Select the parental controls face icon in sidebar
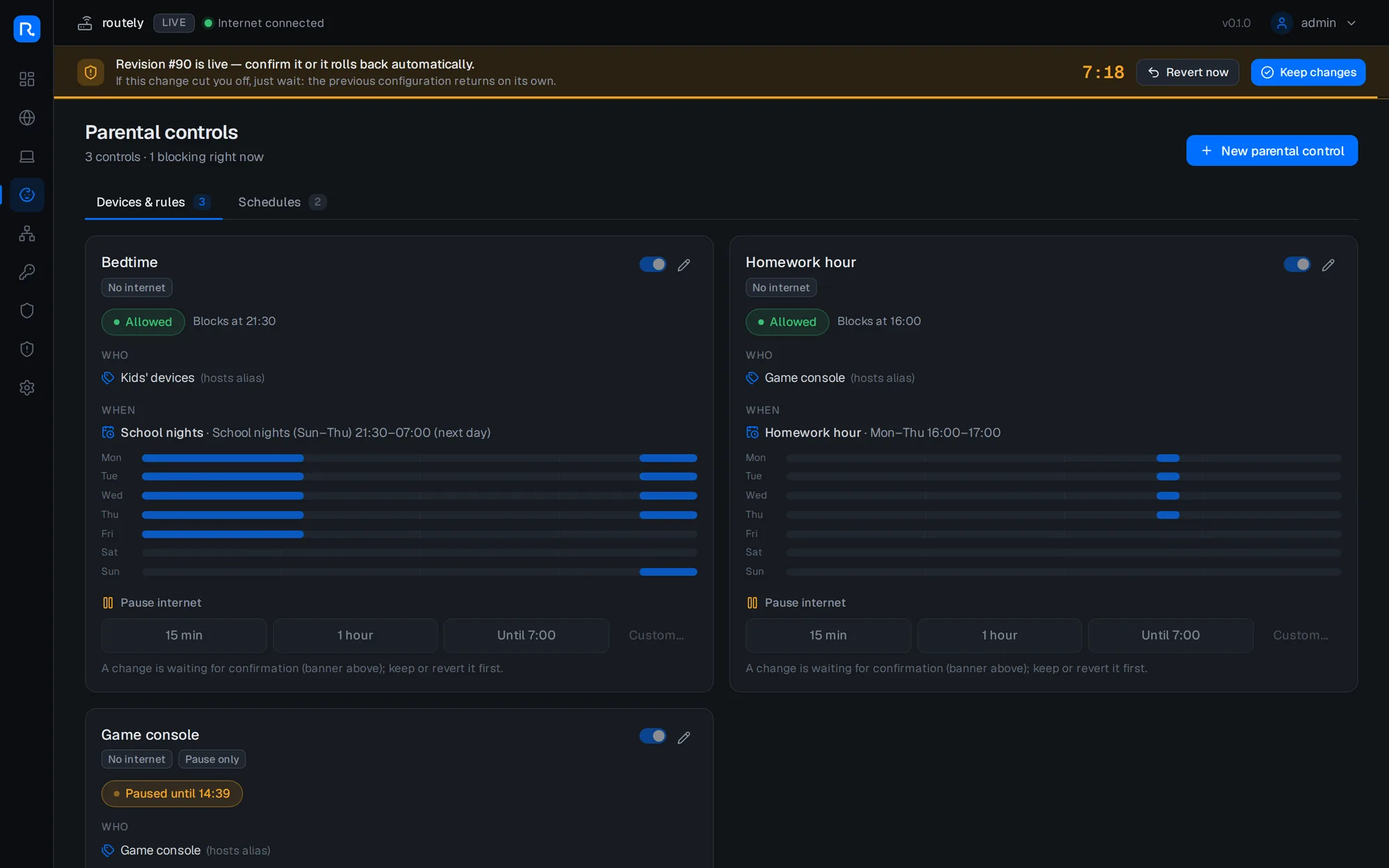 pos(27,194)
